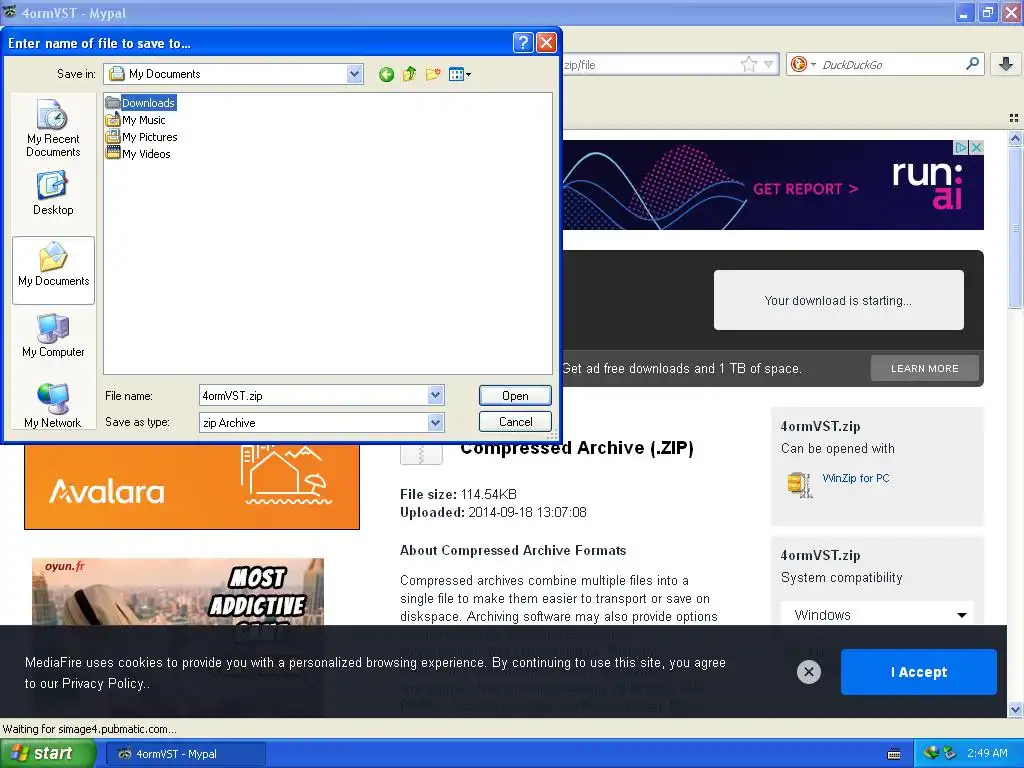The width and height of the screenshot is (1024, 768).
Task: Create a new folder in the dialog
Action: point(432,74)
